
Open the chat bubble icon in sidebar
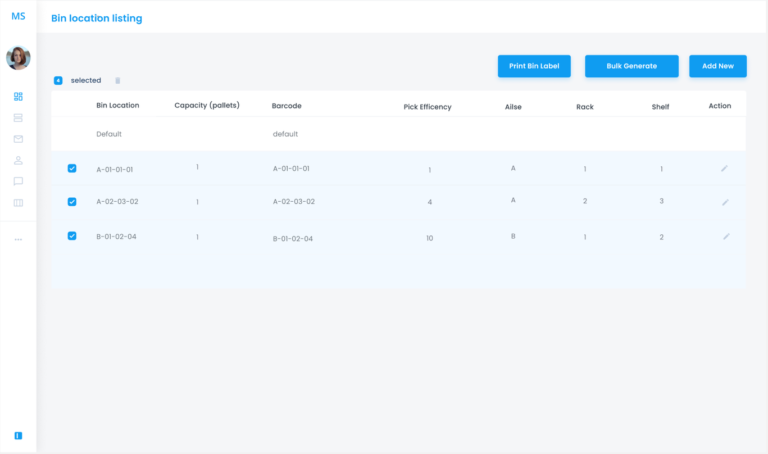point(18,181)
